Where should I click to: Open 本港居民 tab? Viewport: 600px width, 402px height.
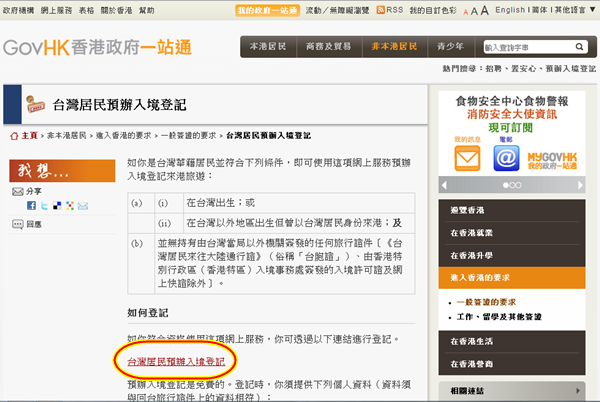pyautogui.click(x=268, y=47)
